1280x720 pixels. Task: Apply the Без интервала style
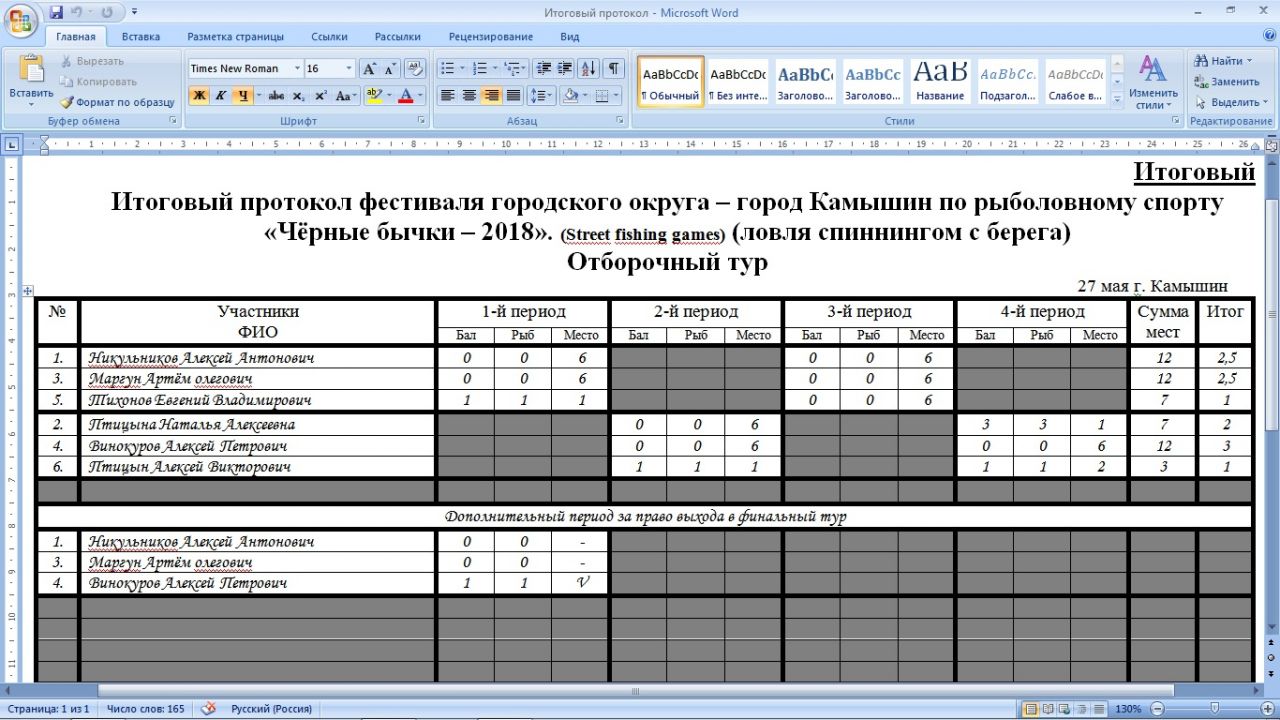738,81
